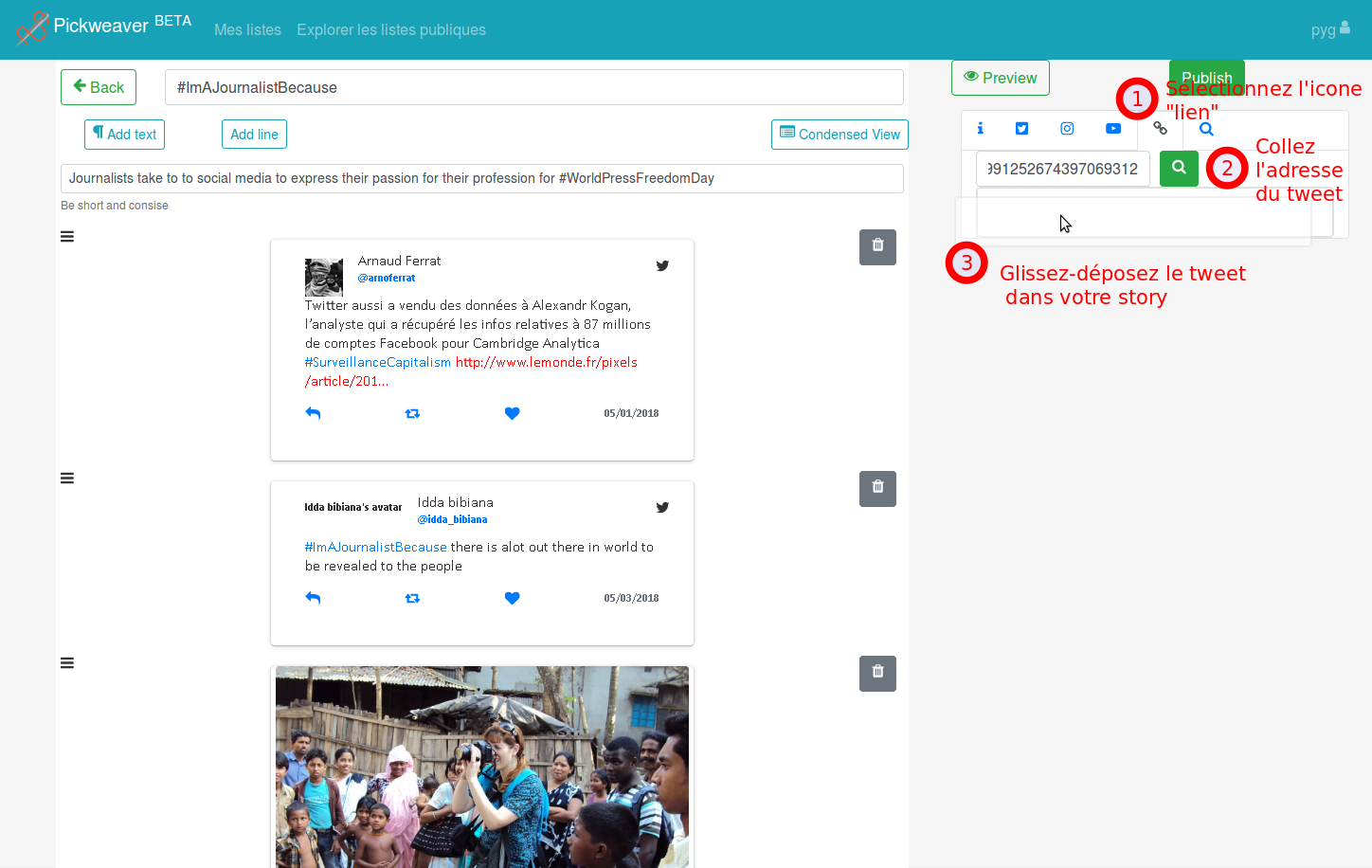Click the 05/01/2018 tweet date

pyautogui.click(x=631, y=413)
